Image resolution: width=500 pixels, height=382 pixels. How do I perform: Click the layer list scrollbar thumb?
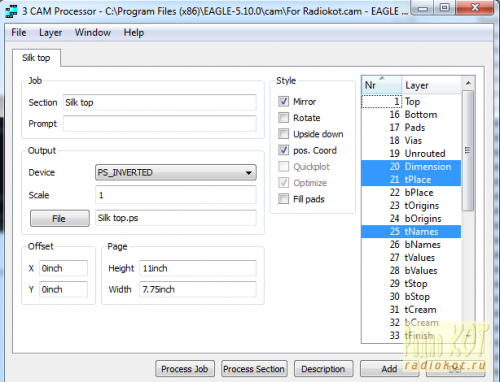[468, 151]
